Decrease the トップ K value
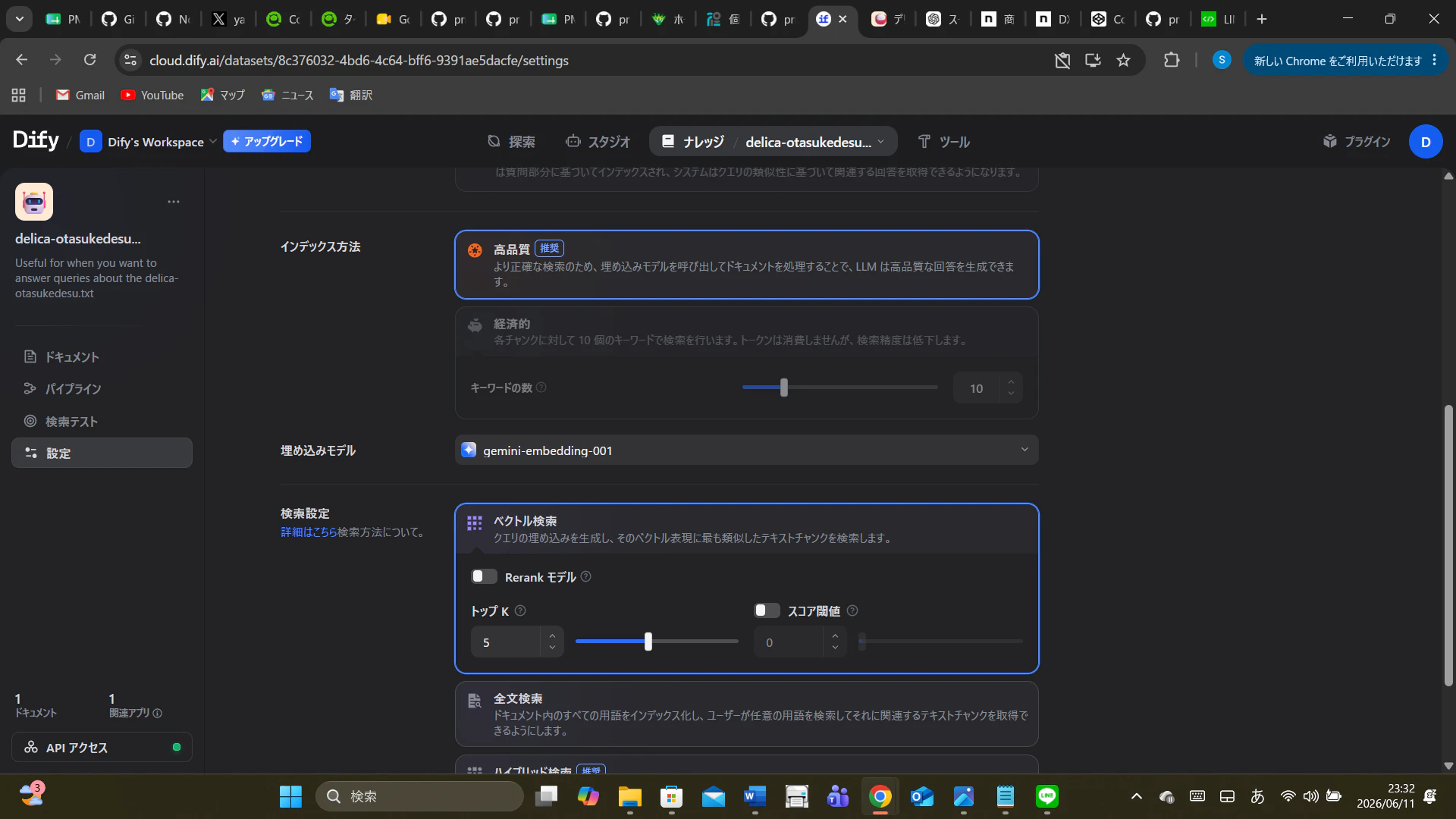This screenshot has width=1456, height=819. [552, 648]
